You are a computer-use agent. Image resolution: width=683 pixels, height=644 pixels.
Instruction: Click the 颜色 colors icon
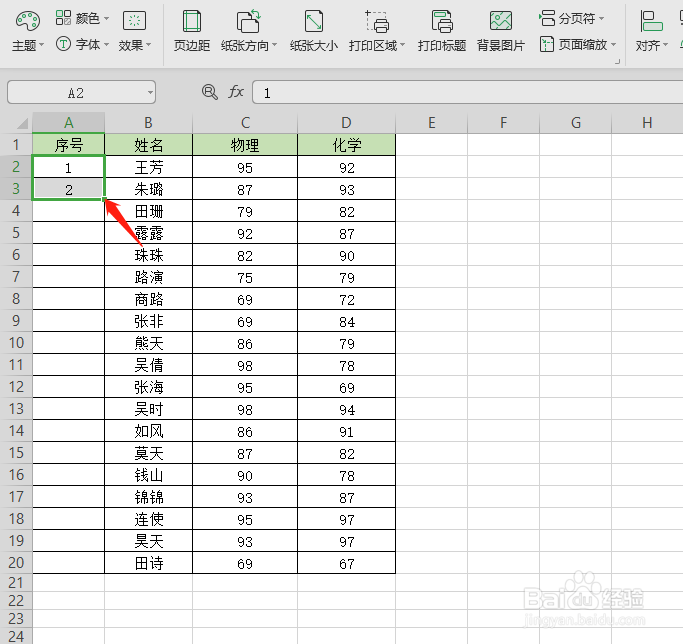(63, 18)
